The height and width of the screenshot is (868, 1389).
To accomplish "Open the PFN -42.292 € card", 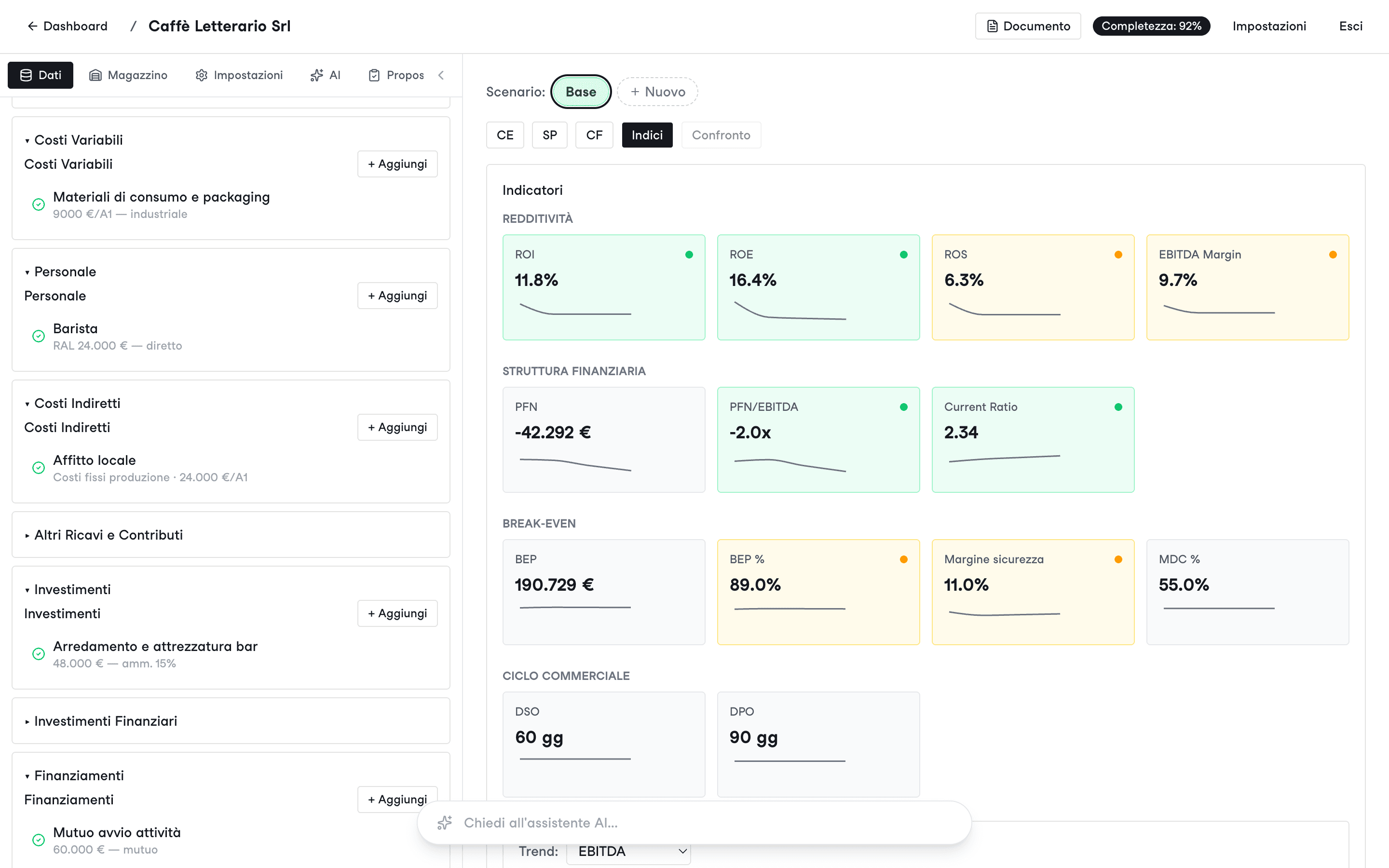I will click(x=604, y=440).
